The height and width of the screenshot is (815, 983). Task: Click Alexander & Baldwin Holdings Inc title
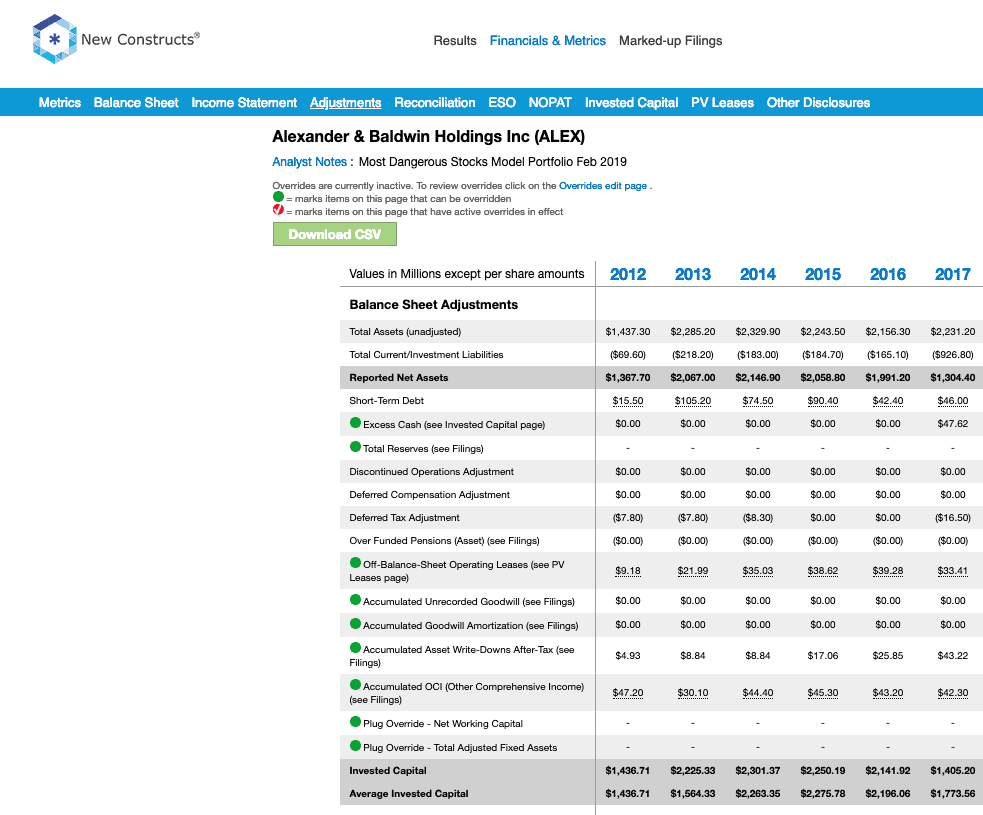pos(428,137)
